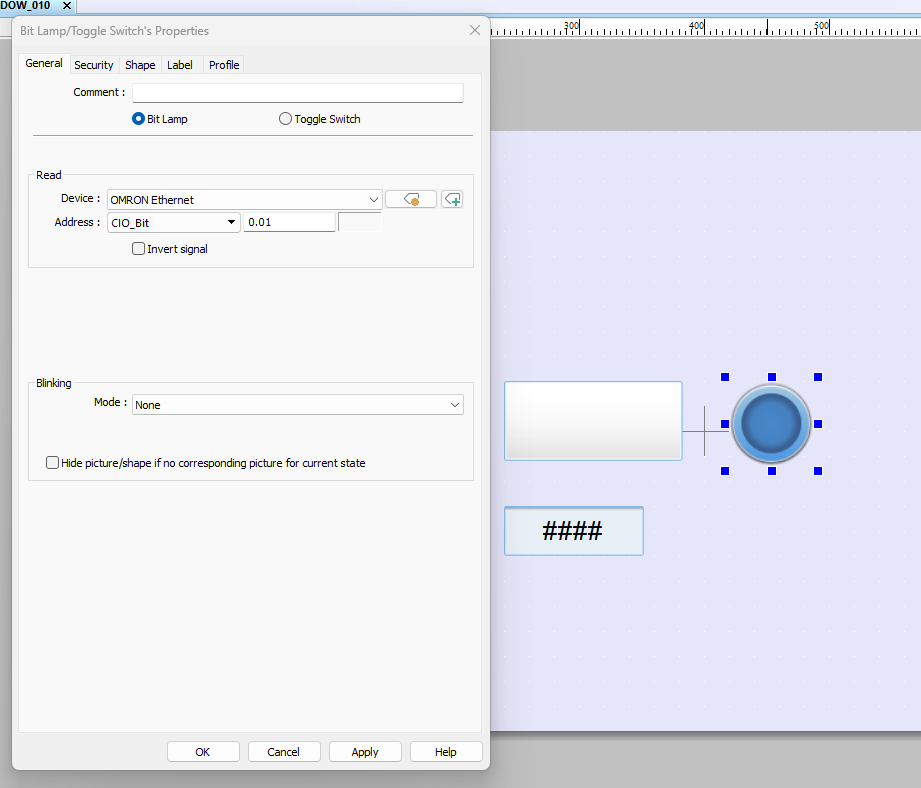The height and width of the screenshot is (788, 921).
Task: Click the tag settings icon beside Device
Action: 411,200
